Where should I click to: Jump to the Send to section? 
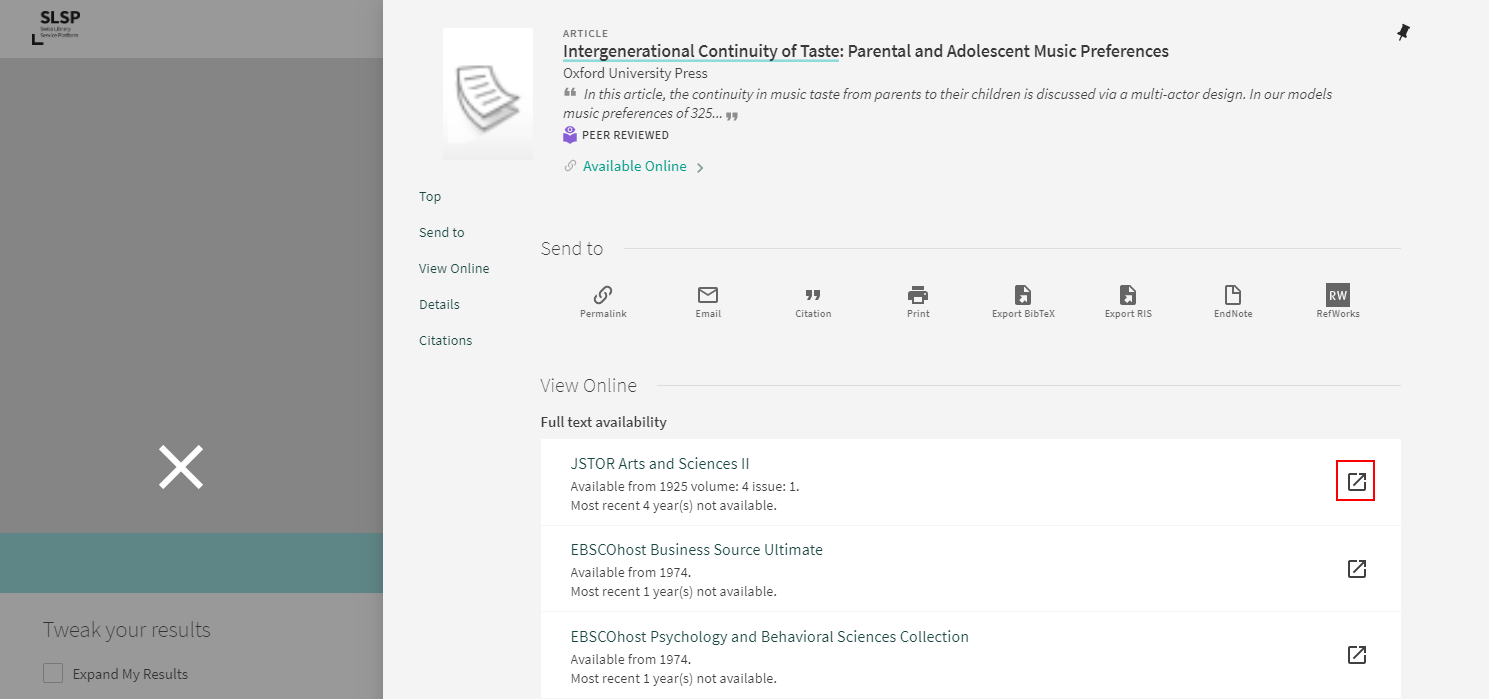[441, 233]
